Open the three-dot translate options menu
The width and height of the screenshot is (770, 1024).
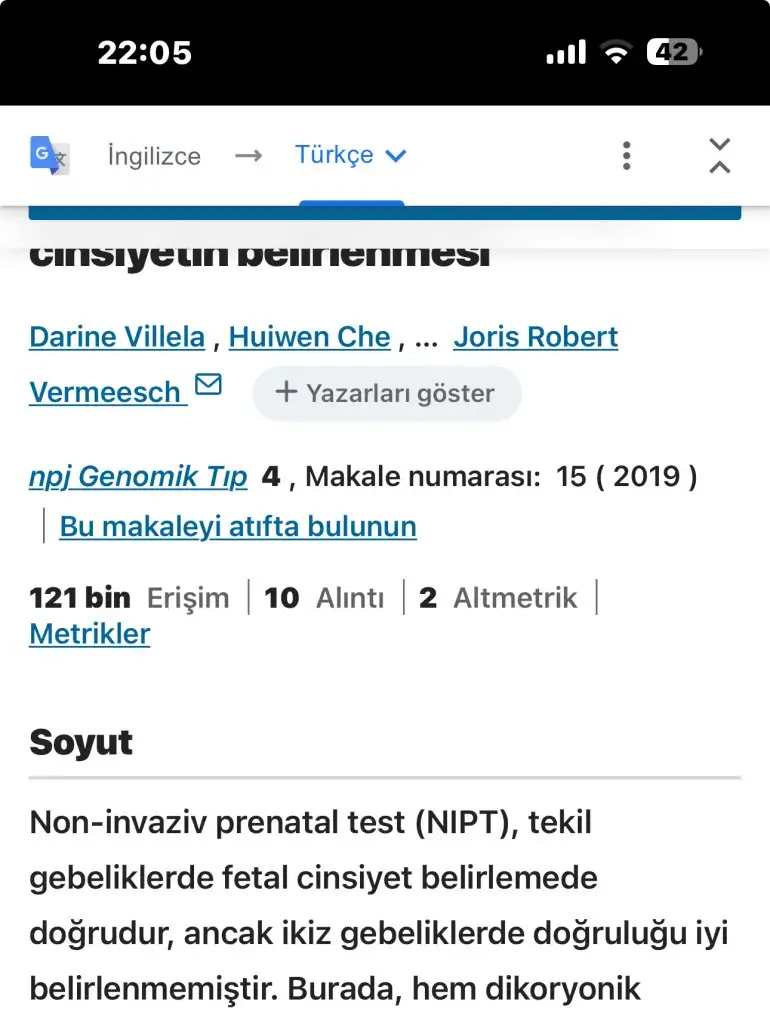click(x=626, y=156)
